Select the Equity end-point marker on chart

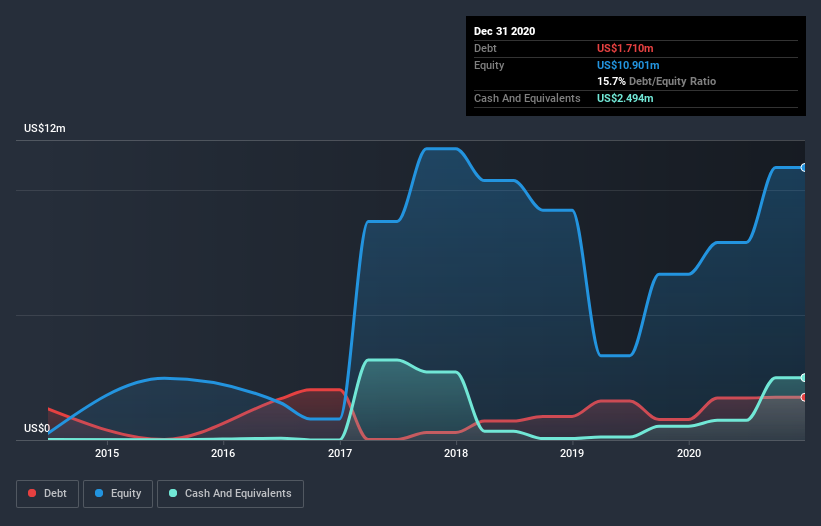point(804,167)
